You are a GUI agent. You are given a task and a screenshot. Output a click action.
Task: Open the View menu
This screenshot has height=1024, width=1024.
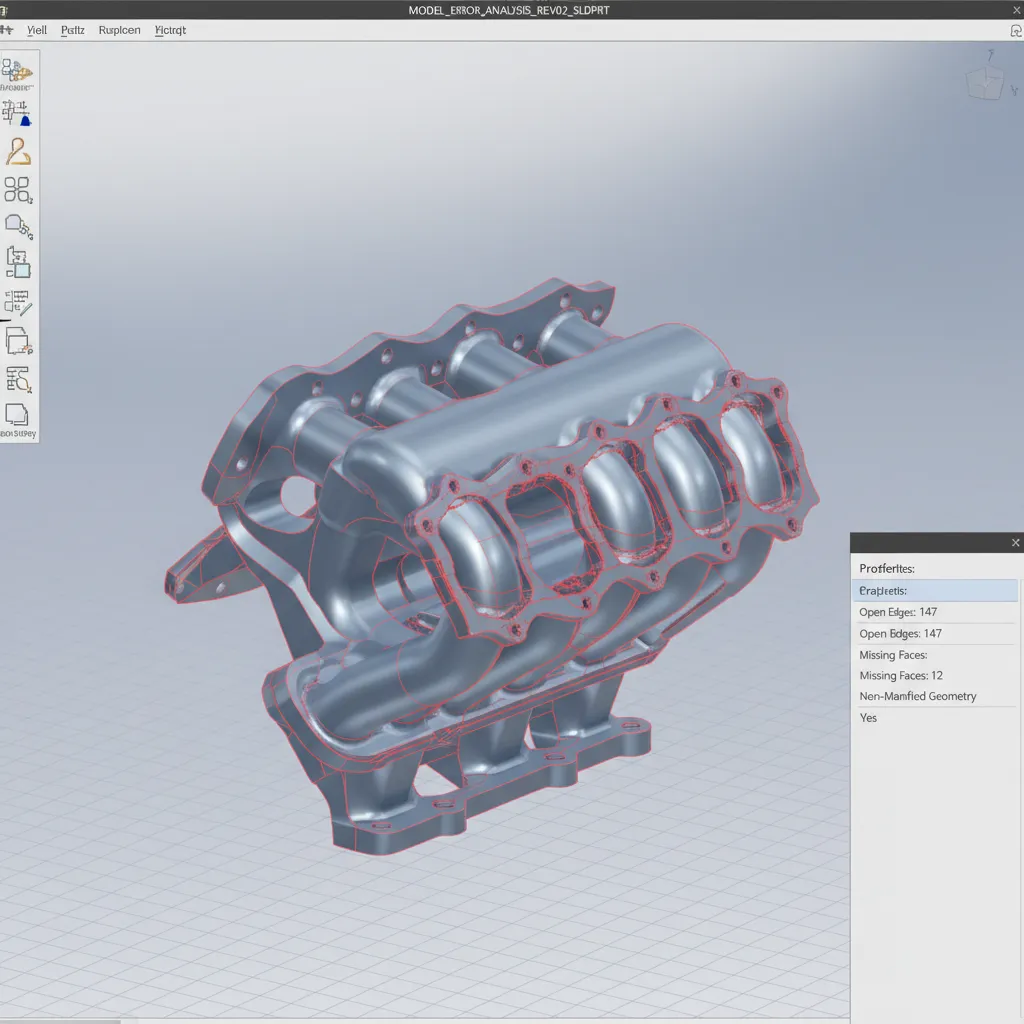click(36, 30)
